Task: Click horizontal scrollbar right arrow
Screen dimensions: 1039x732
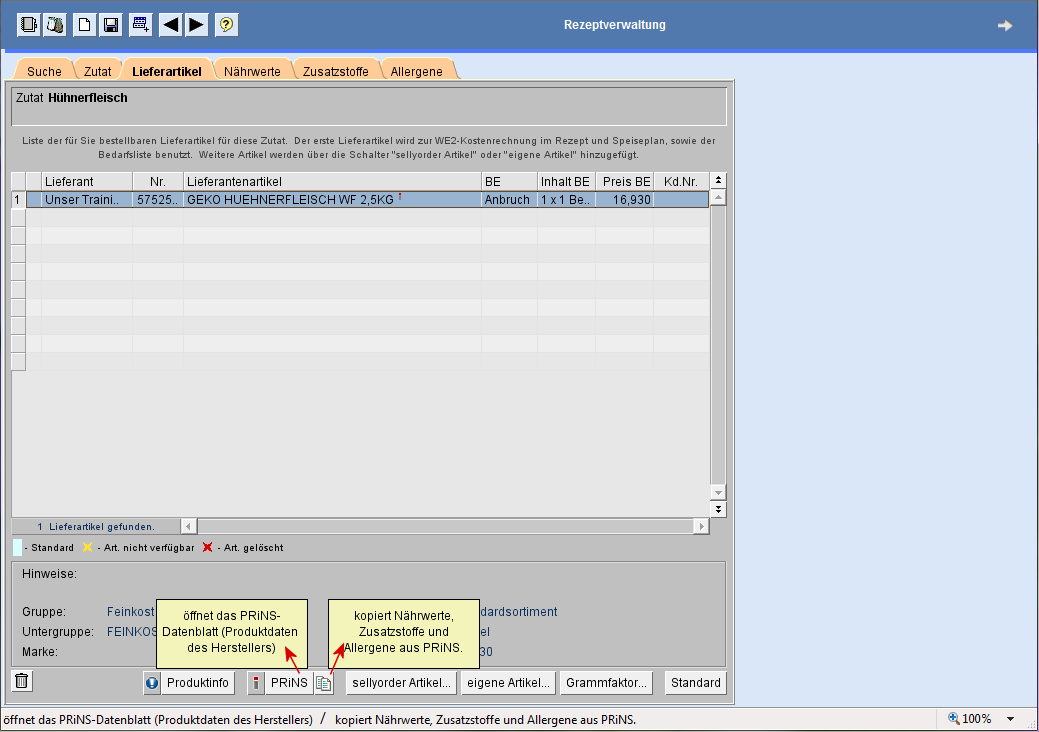Action: coord(701,526)
